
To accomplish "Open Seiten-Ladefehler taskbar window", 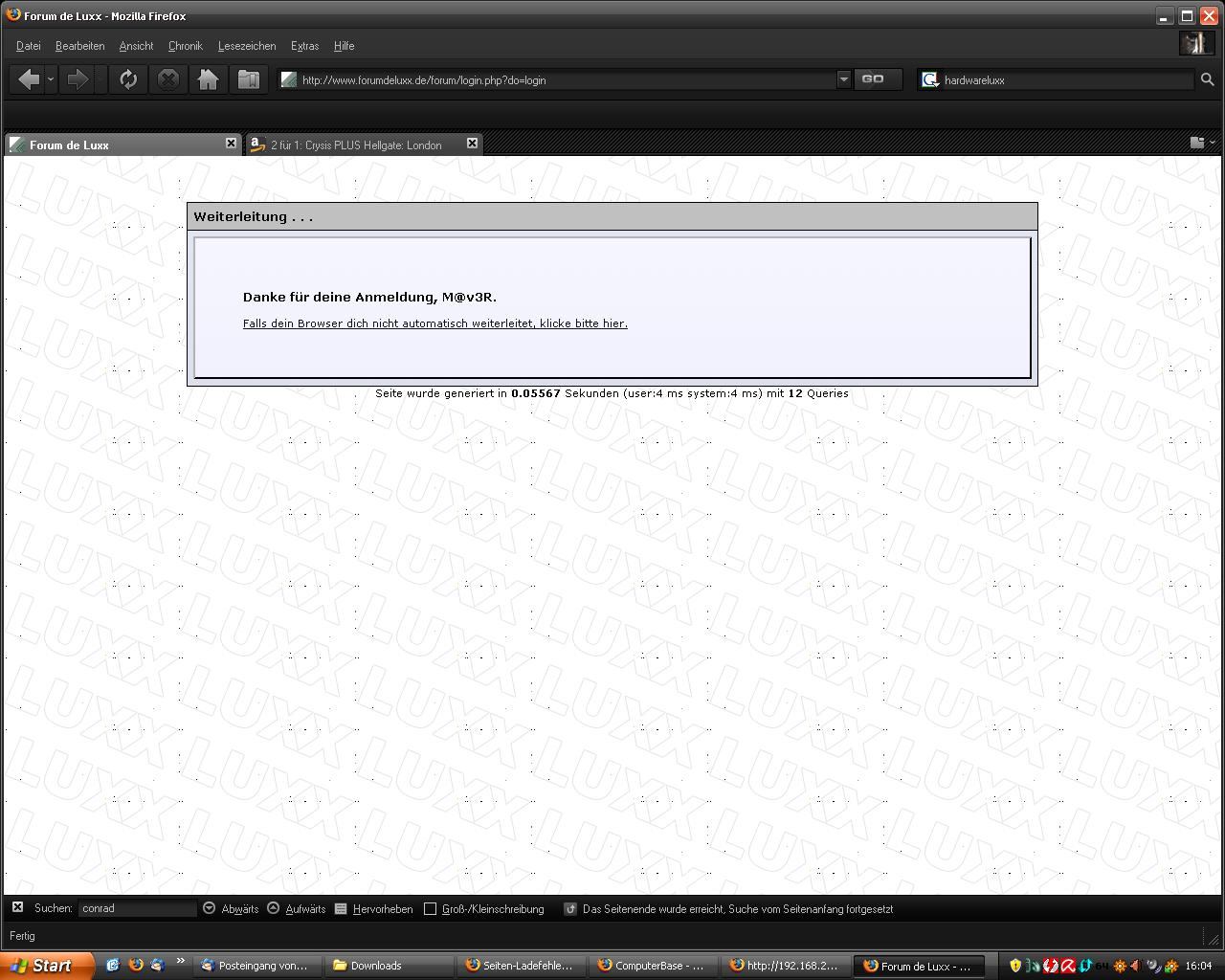I will 522,966.
